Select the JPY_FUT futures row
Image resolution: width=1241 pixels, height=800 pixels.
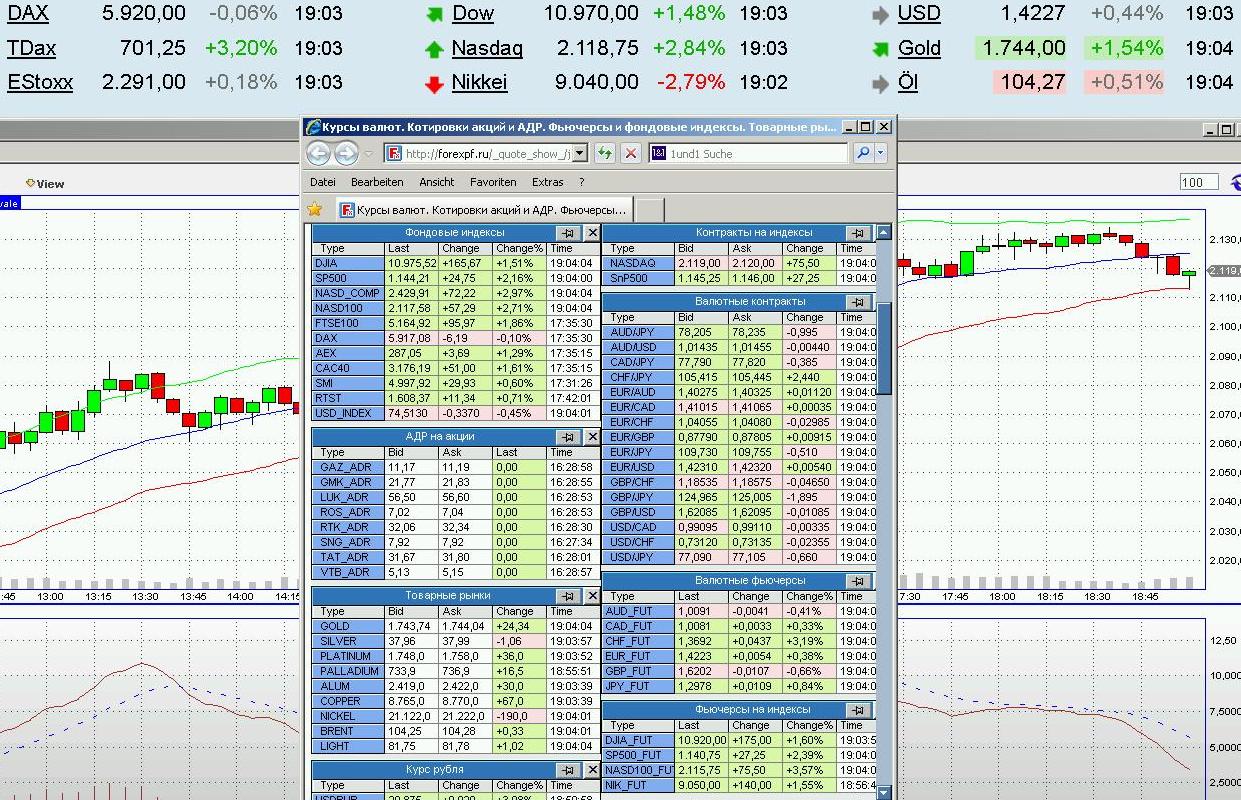point(739,686)
